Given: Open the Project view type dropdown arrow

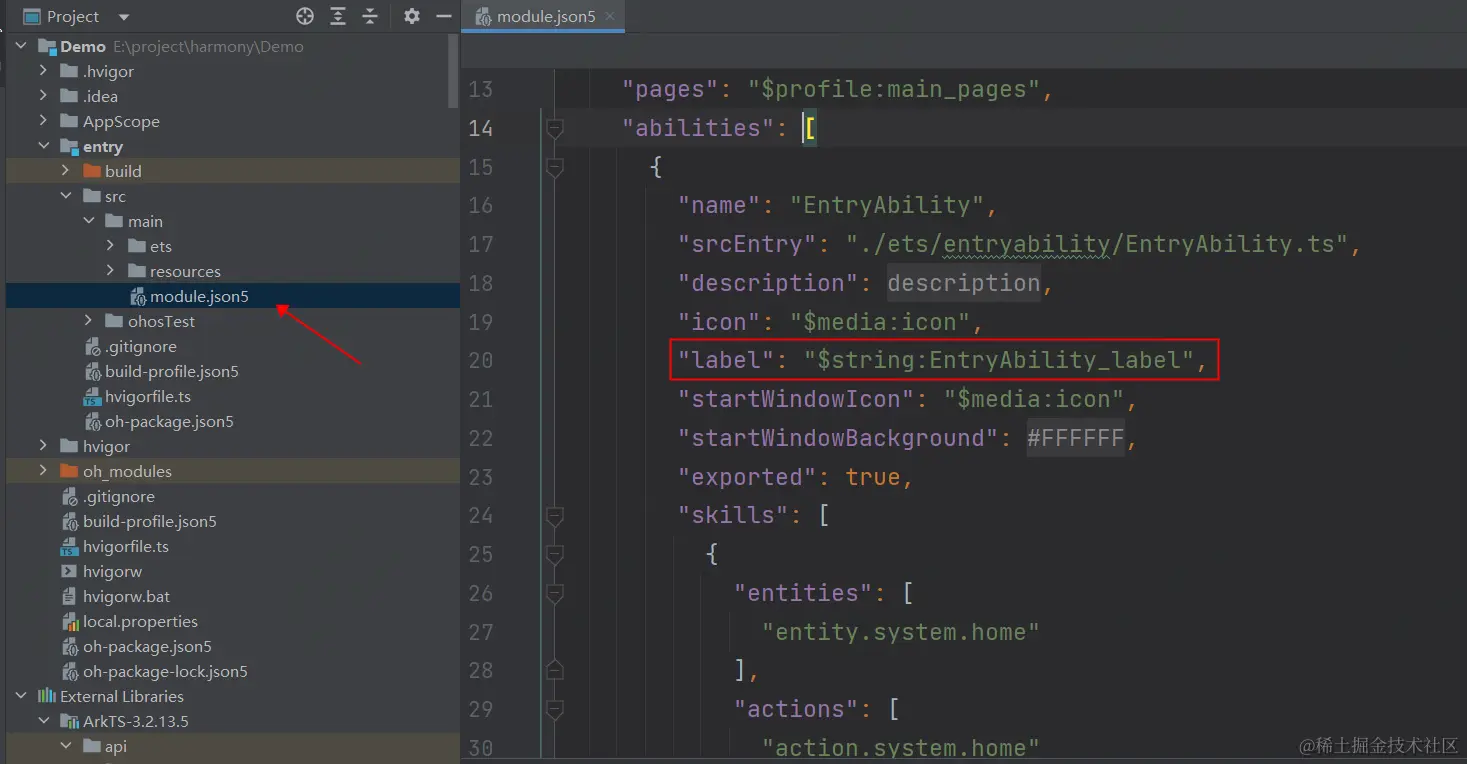Looking at the screenshot, I should pyautogui.click(x=124, y=17).
